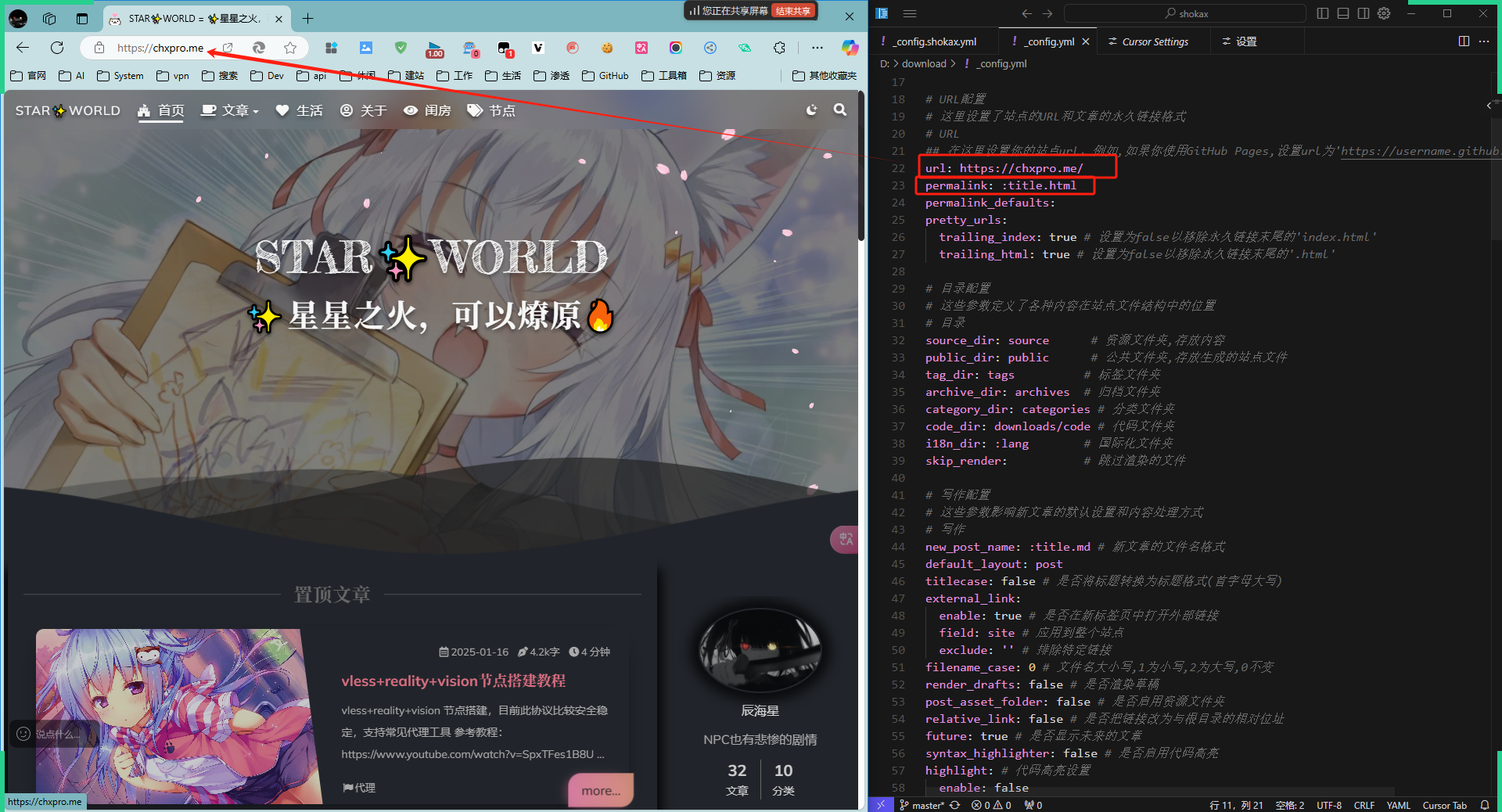Close the _config.yml editor tab
1502x812 pixels.
(1086, 41)
